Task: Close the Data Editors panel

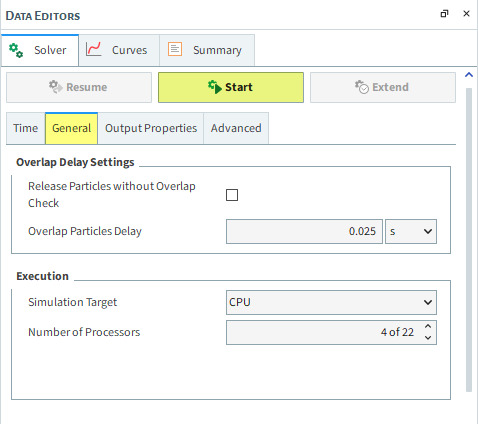Action: [x=466, y=14]
